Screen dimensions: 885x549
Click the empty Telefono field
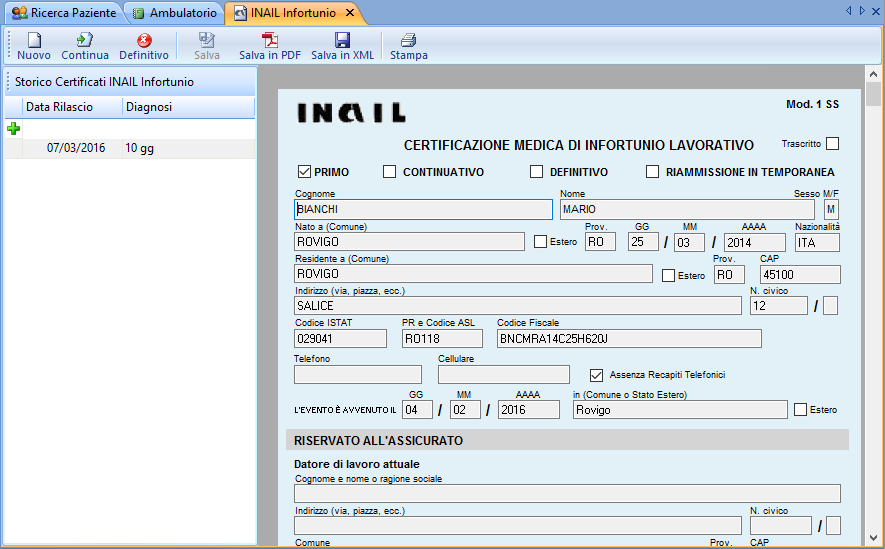click(358, 374)
